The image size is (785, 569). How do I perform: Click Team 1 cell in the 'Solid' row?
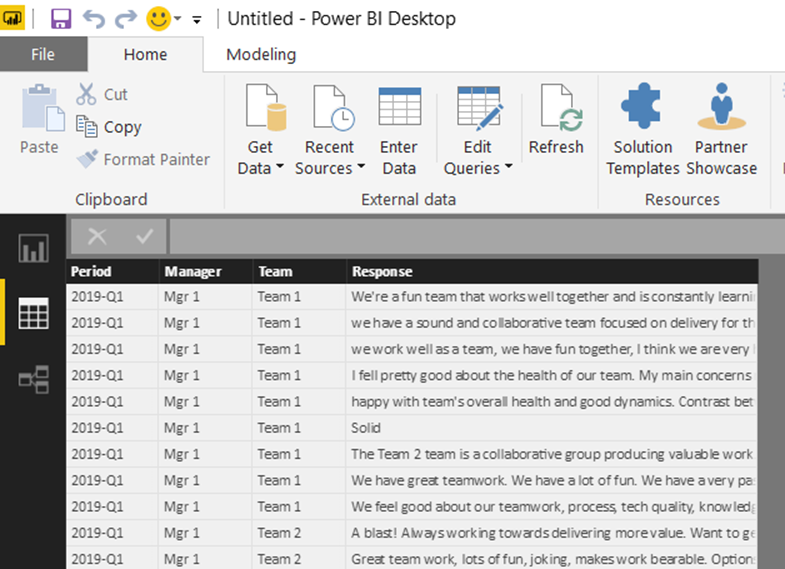pyautogui.click(x=299, y=428)
